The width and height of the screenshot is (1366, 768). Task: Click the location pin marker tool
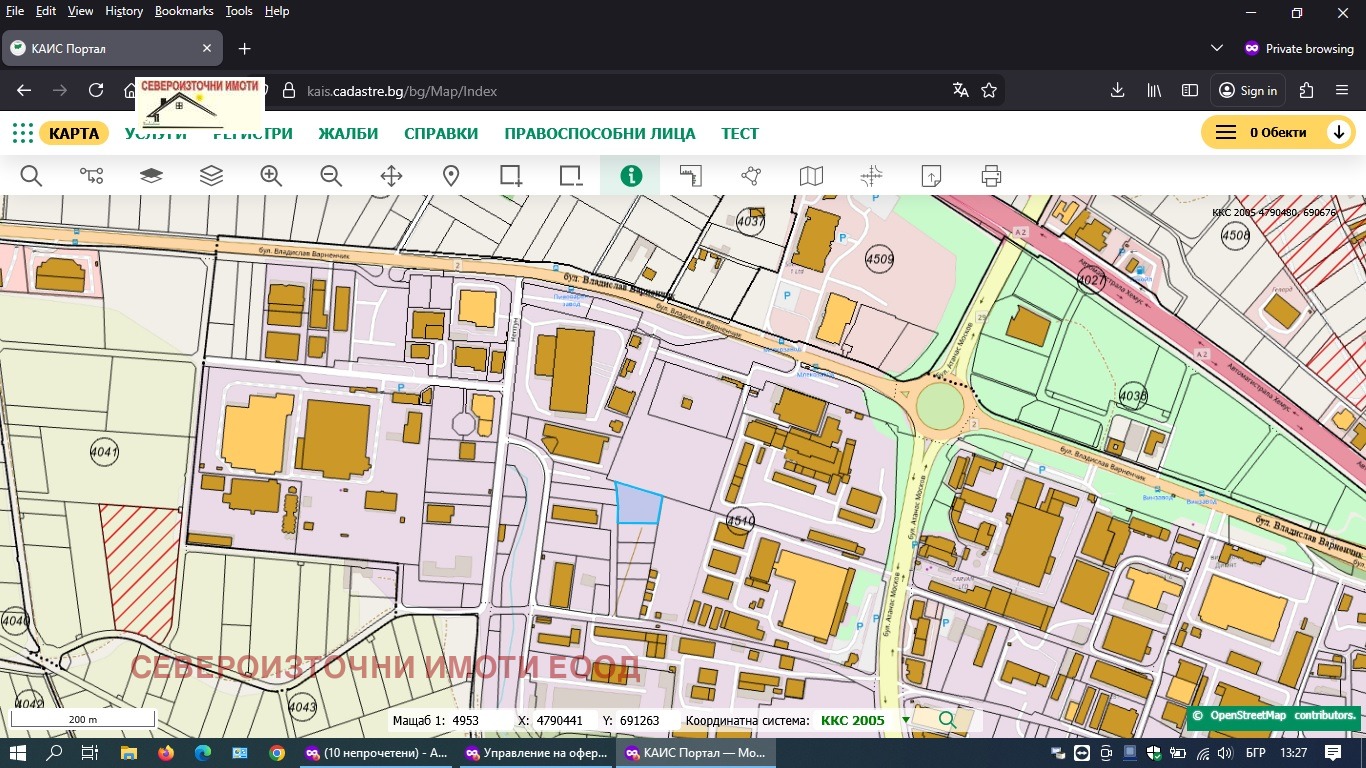(x=451, y=176)
